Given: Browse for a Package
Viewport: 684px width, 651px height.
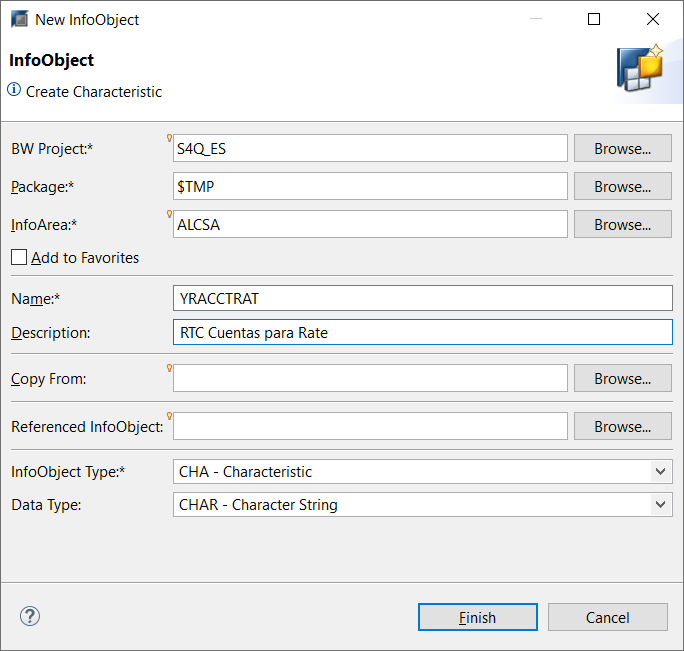Looking at the screenshot, I should pyautogui.click(x=622, y=187).
